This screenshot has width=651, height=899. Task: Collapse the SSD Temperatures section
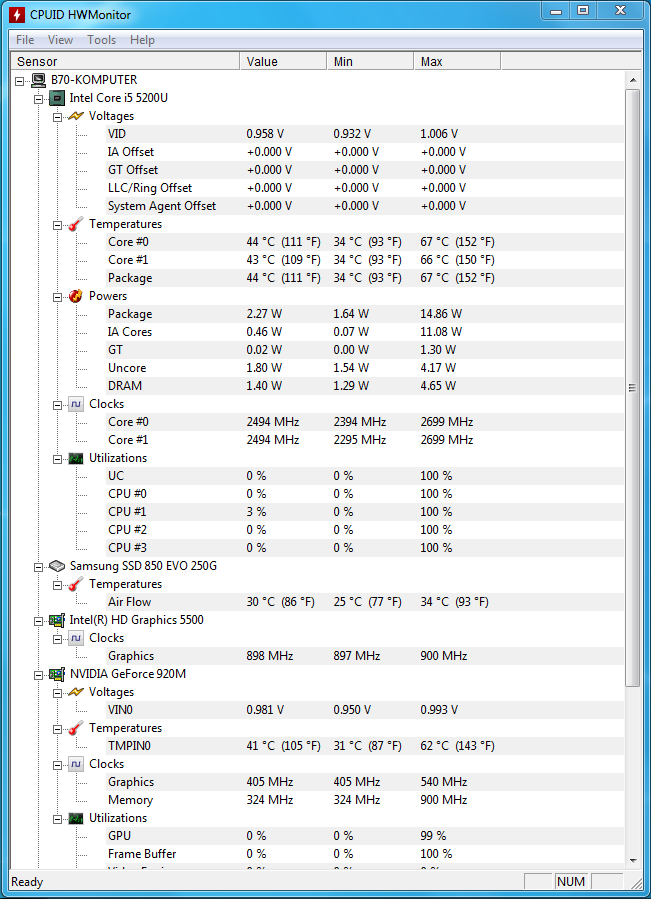(57, 585)
